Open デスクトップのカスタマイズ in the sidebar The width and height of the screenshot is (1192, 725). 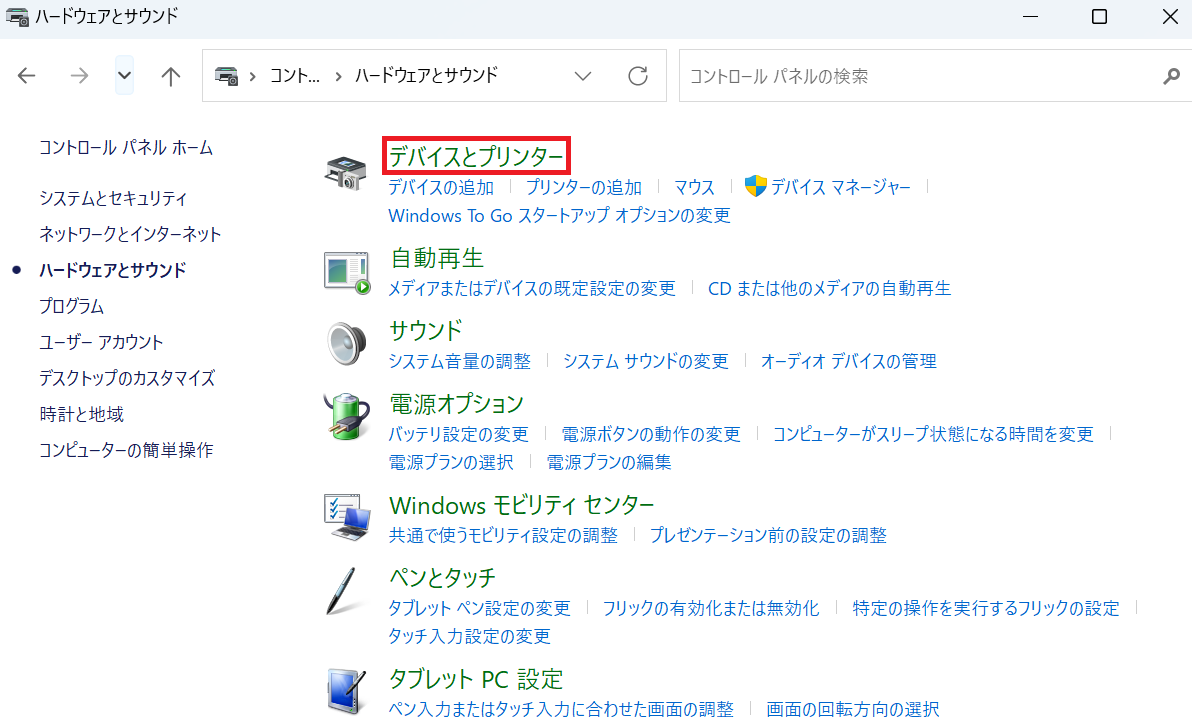point(128,378)
